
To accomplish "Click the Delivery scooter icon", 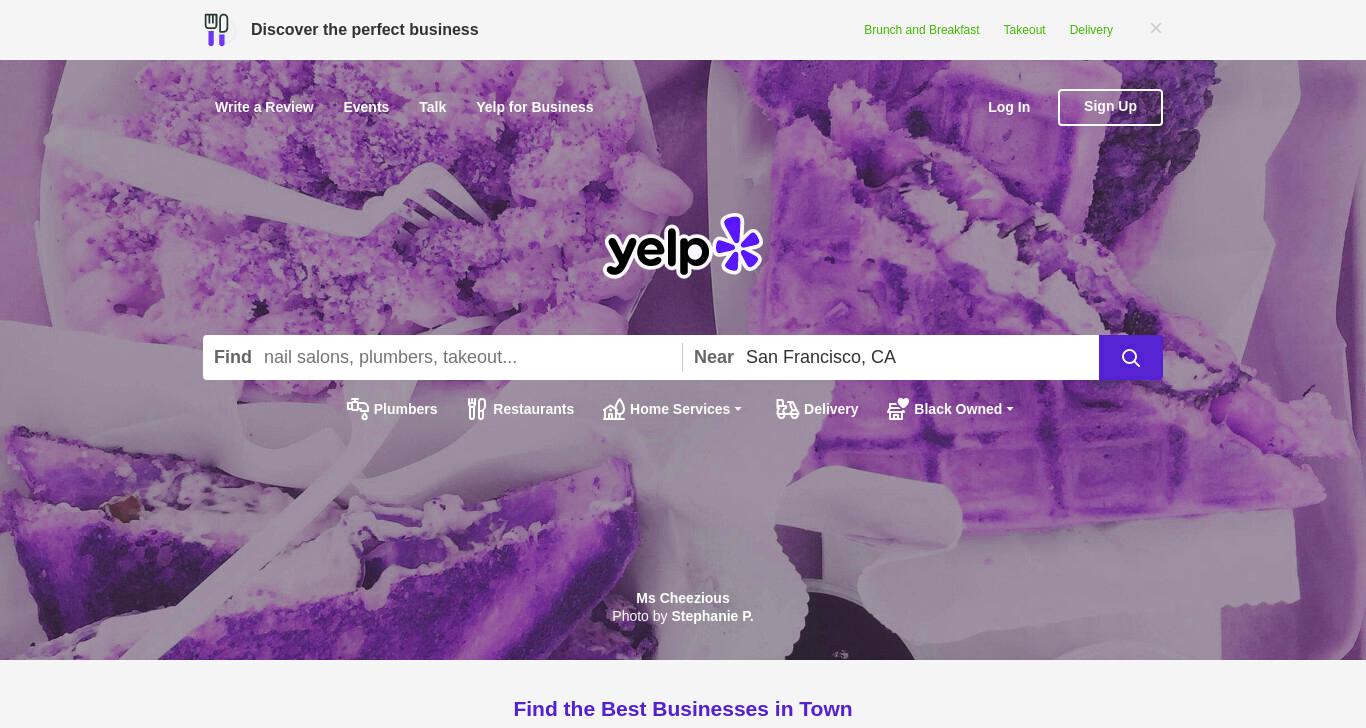I will click(787, 408).
